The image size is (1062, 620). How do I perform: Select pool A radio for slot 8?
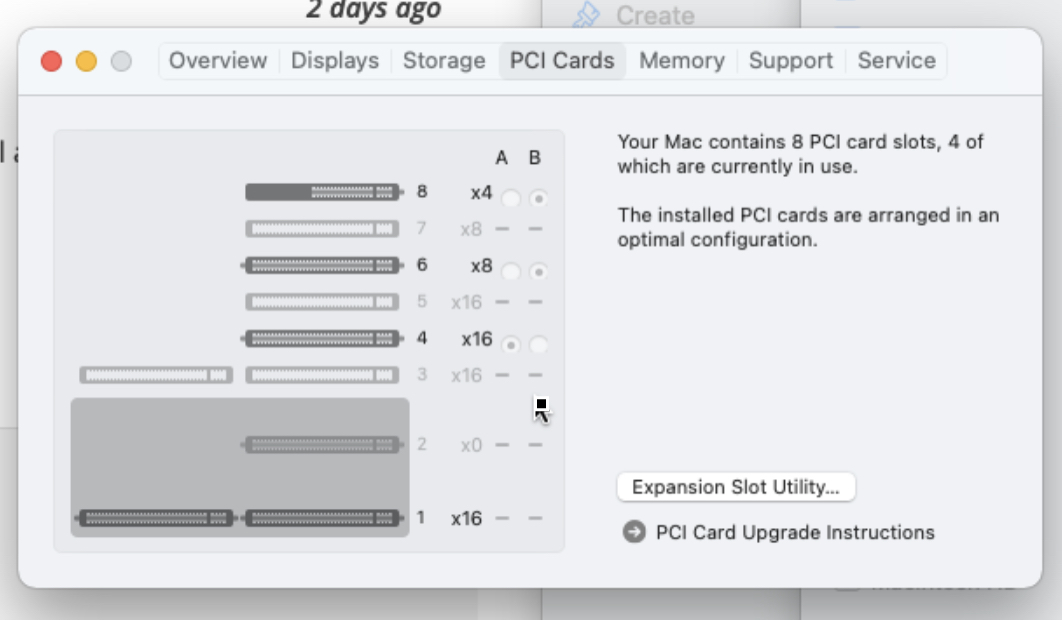point(511,199)
